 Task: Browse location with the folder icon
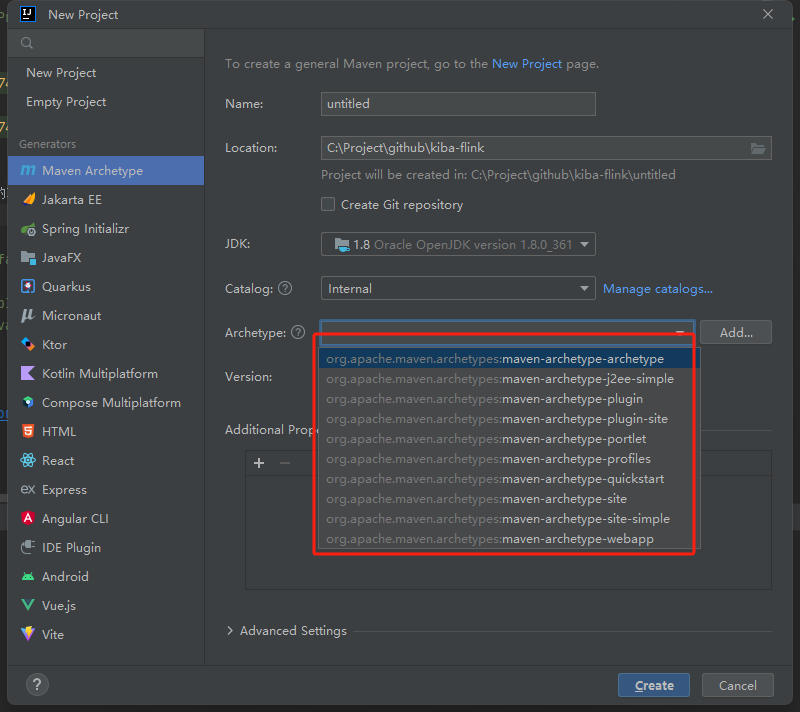coord(758,148)
